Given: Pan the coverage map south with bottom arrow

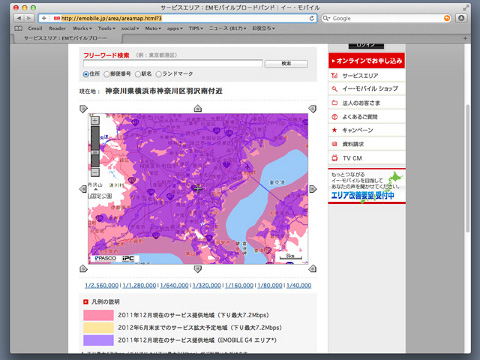Looking at the screenshot, I should [198, 269].
